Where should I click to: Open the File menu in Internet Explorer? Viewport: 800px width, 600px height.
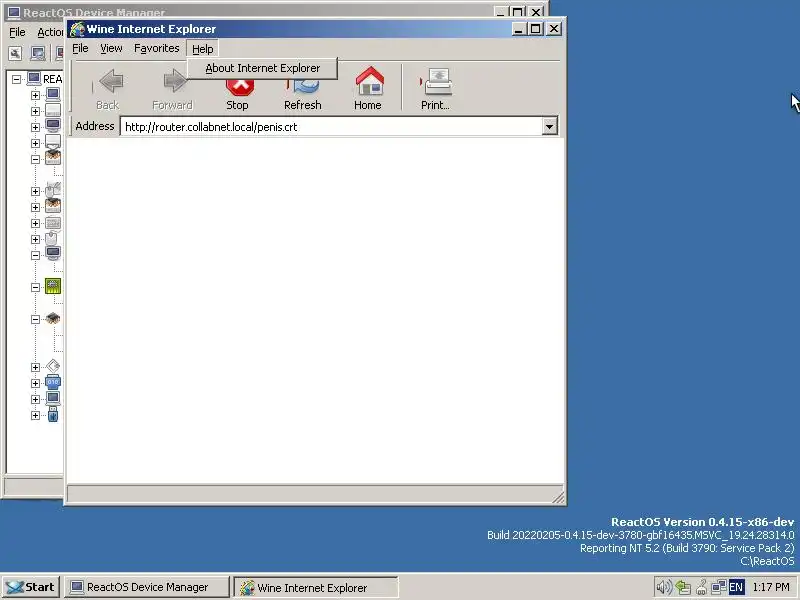pos(80,48)
